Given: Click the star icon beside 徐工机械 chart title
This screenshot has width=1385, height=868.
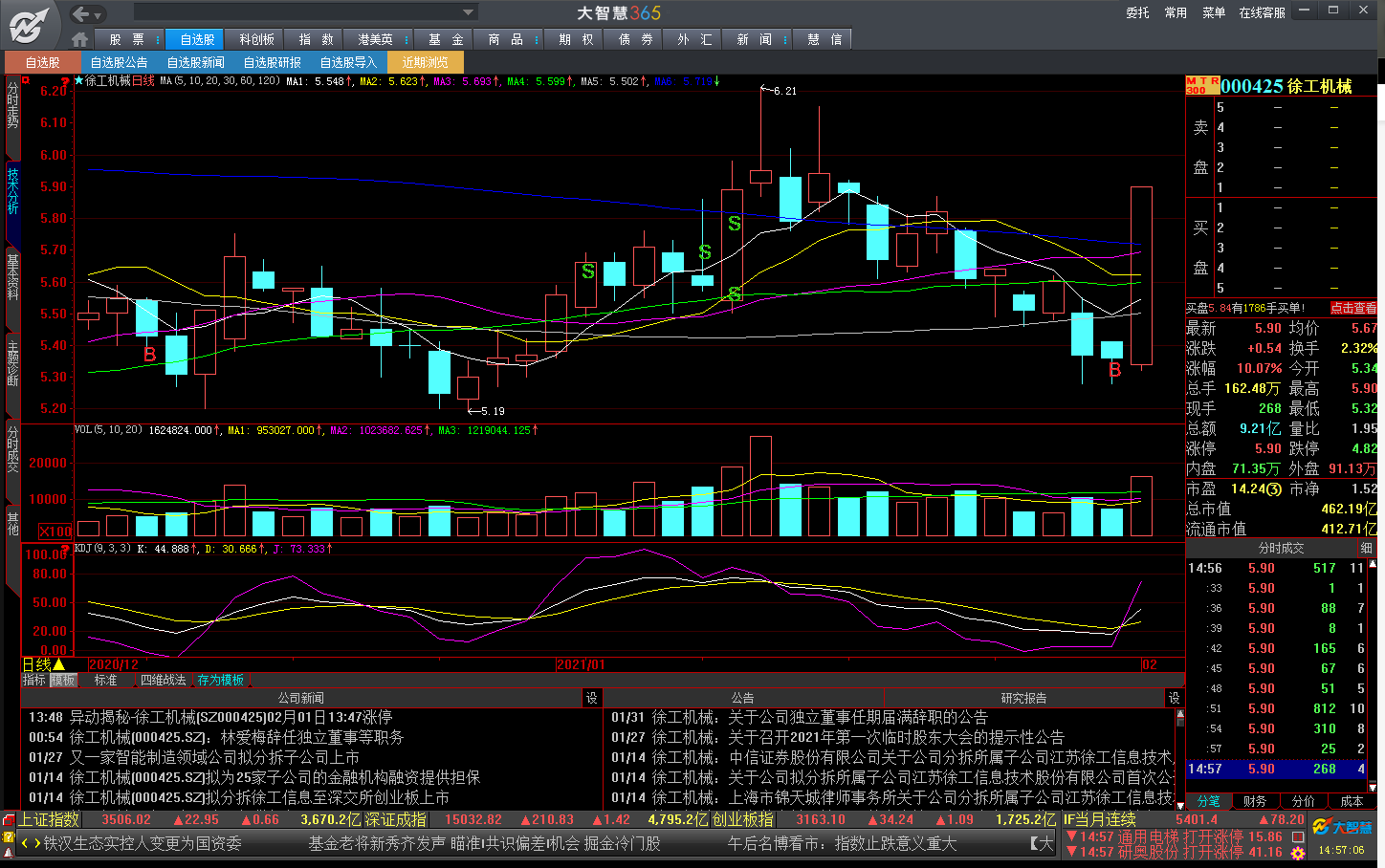Looking at the screenshot, I should (x=79, y=81).
